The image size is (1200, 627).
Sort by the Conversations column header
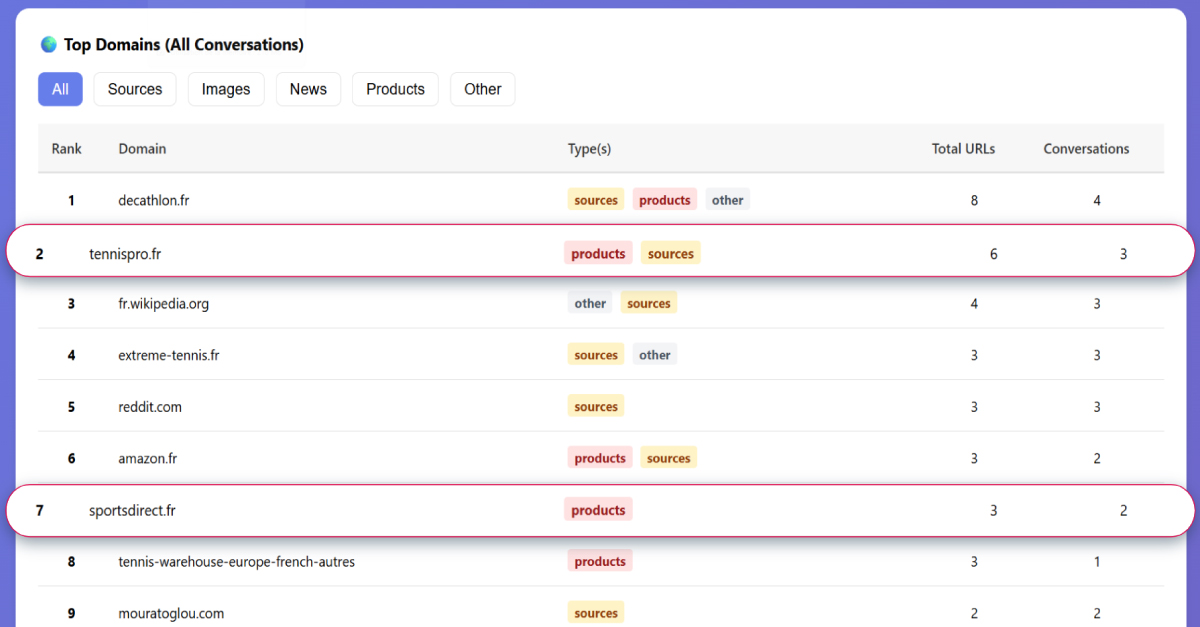(x=1086, y=149)
